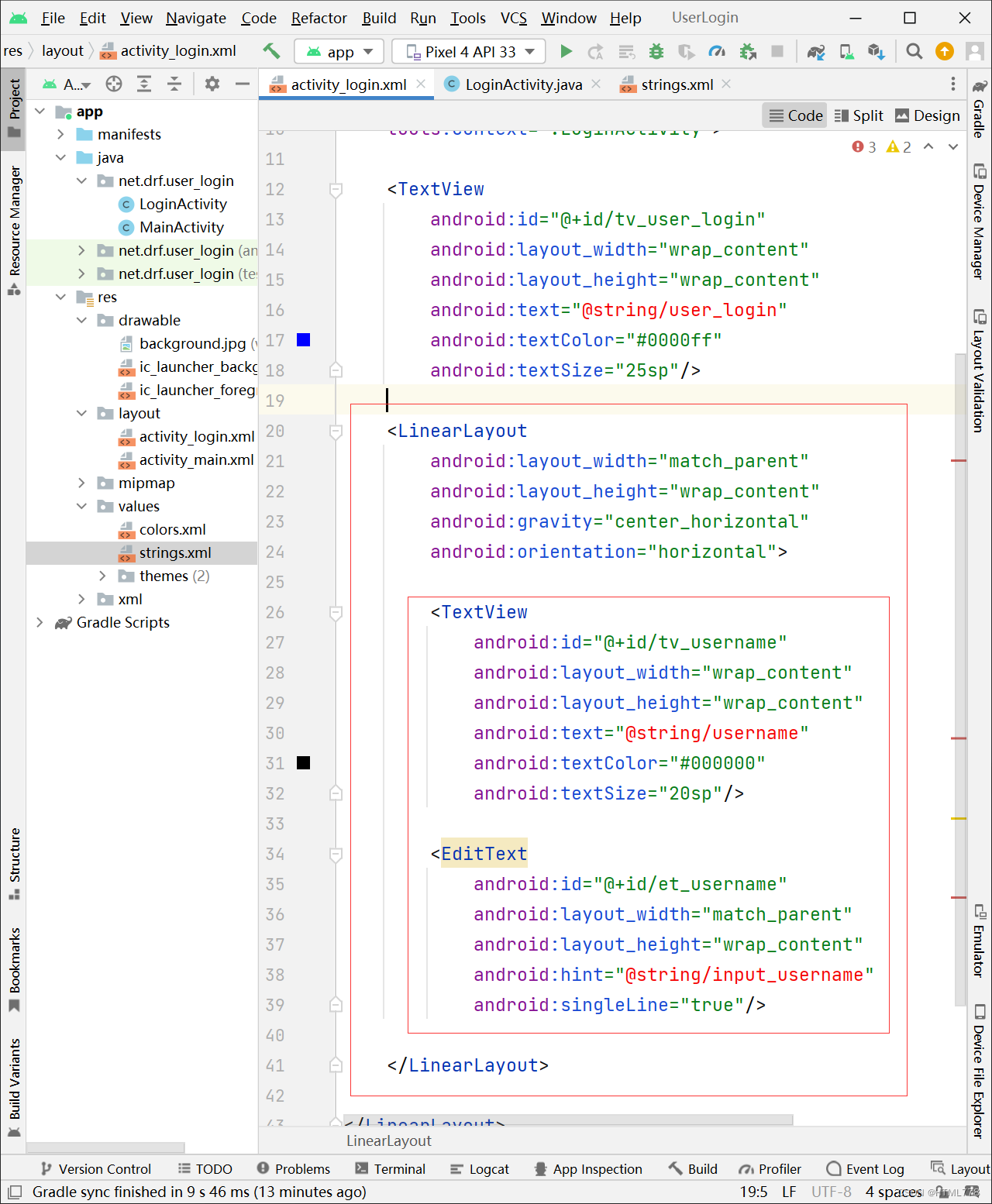
Task: Open editor tabs more options menu
Action: 953,84
